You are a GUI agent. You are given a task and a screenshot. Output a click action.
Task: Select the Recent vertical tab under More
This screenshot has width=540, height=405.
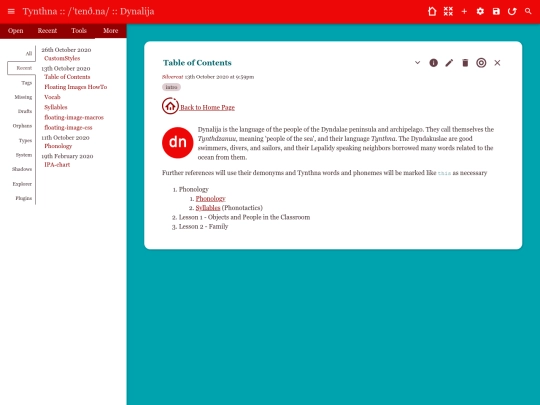22,68
